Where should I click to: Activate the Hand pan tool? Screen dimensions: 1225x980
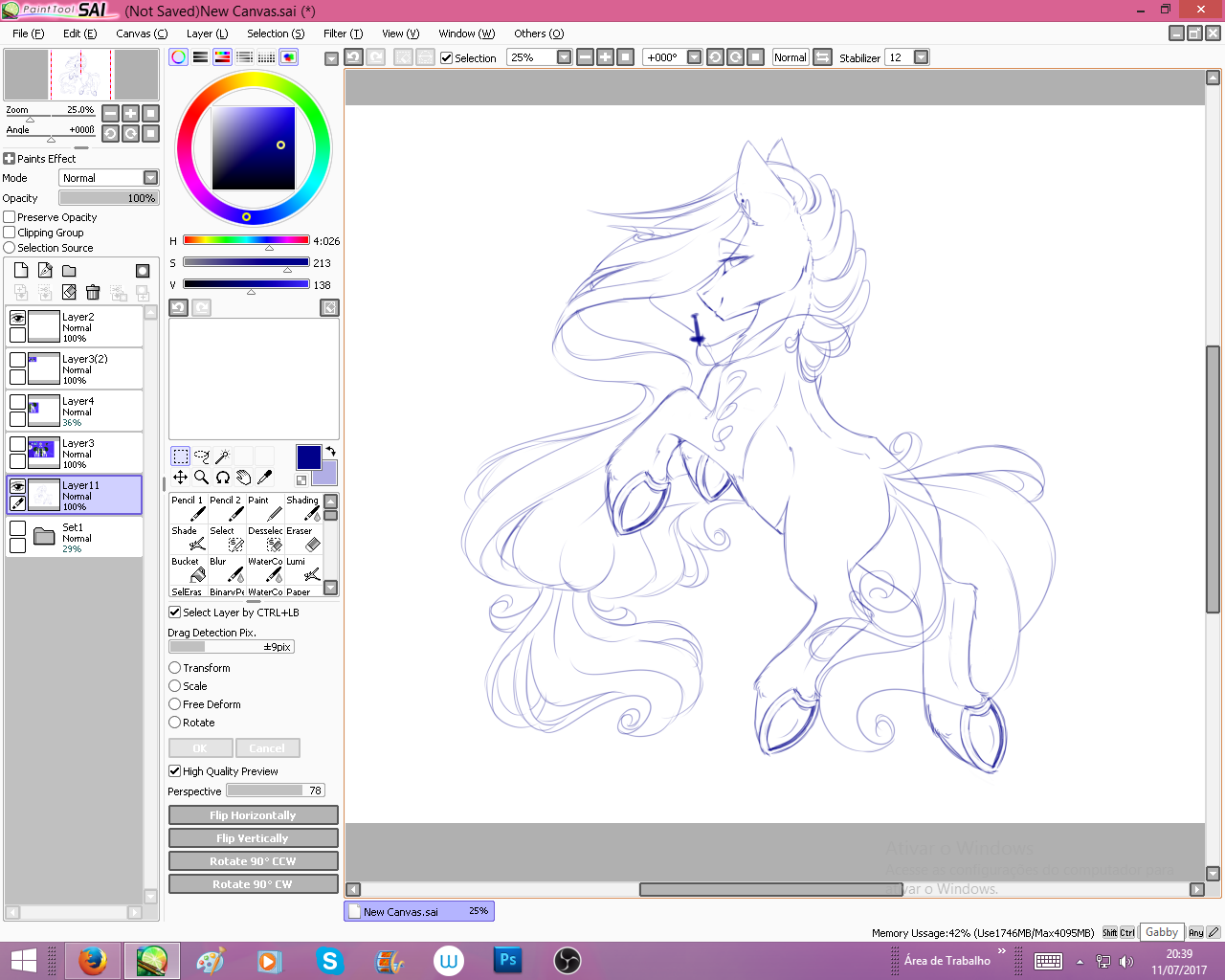243,477
